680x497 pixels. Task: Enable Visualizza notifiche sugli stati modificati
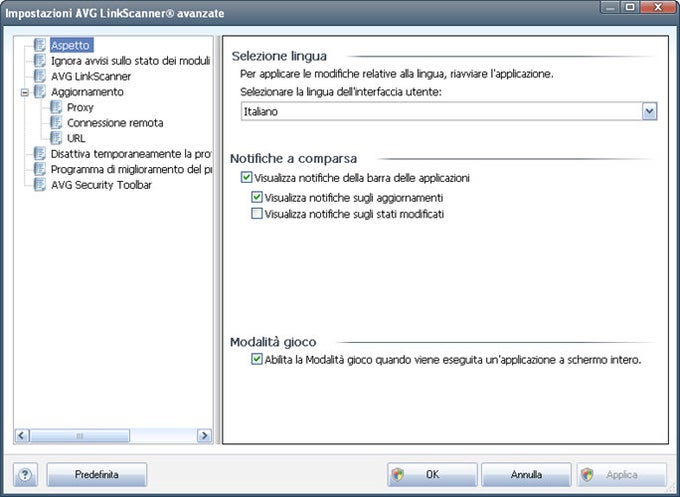coord(257,213)
